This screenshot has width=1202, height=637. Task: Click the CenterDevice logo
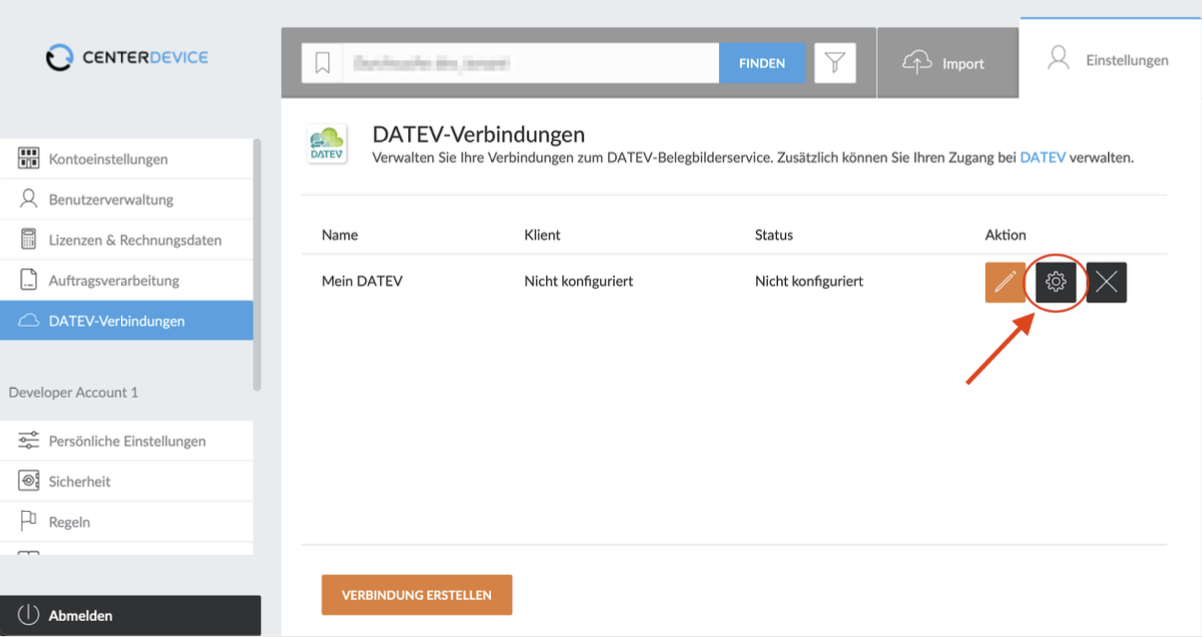(x=127, y=57)
